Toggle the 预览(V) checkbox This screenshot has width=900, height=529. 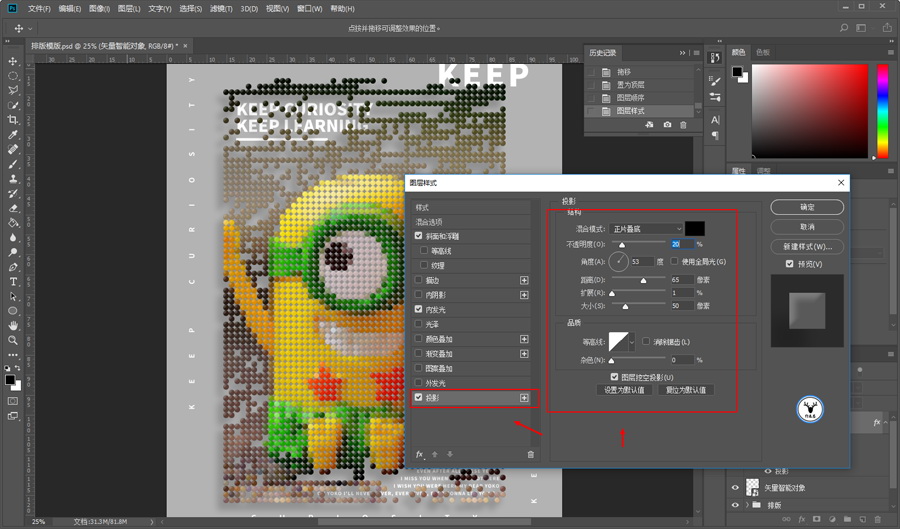[789, 264]
